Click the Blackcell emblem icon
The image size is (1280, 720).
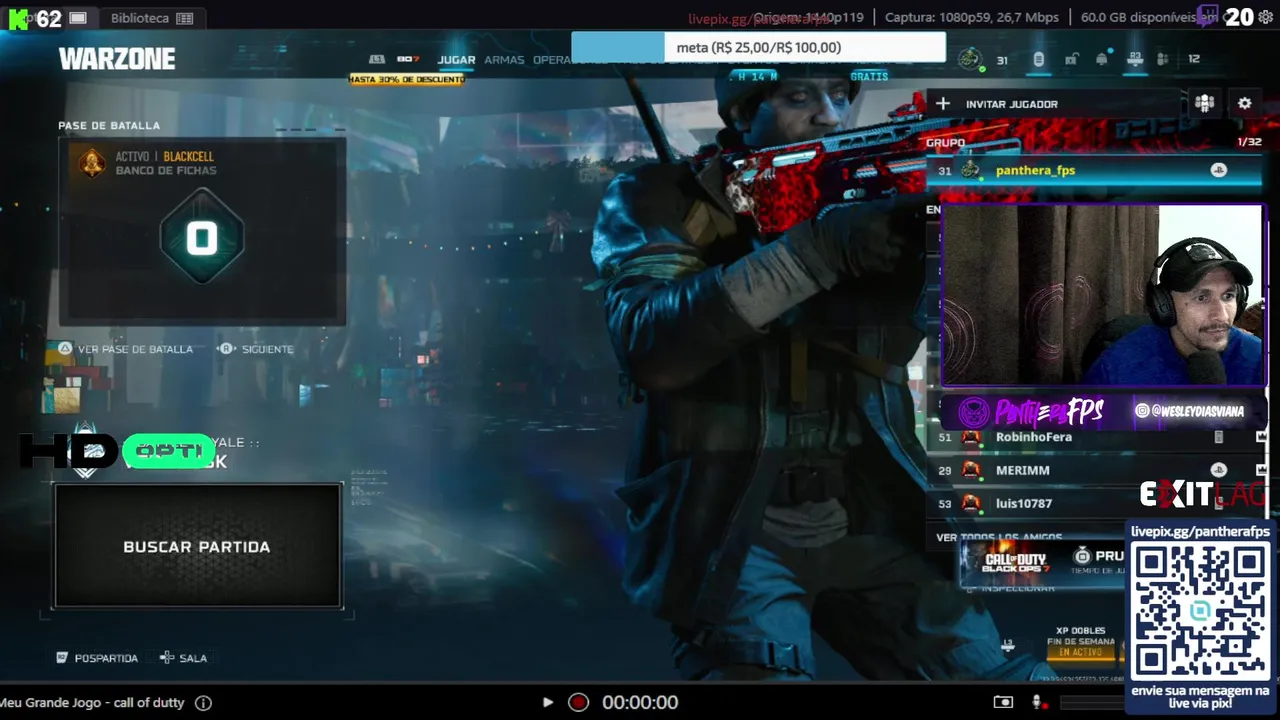[92, 162]
